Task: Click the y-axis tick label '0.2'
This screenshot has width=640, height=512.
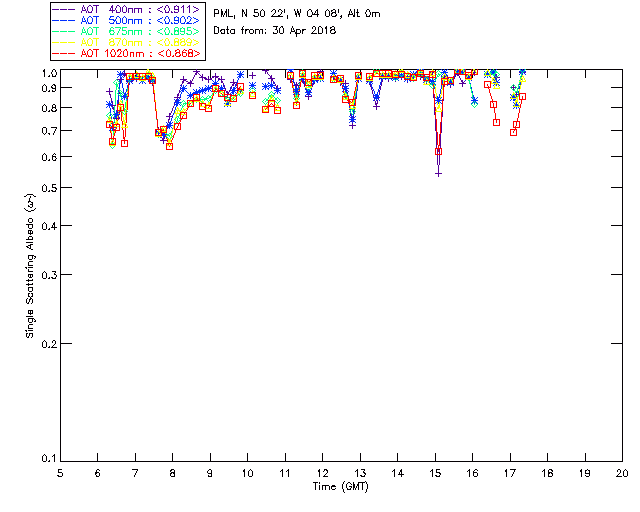Action: tap(49, 344)
